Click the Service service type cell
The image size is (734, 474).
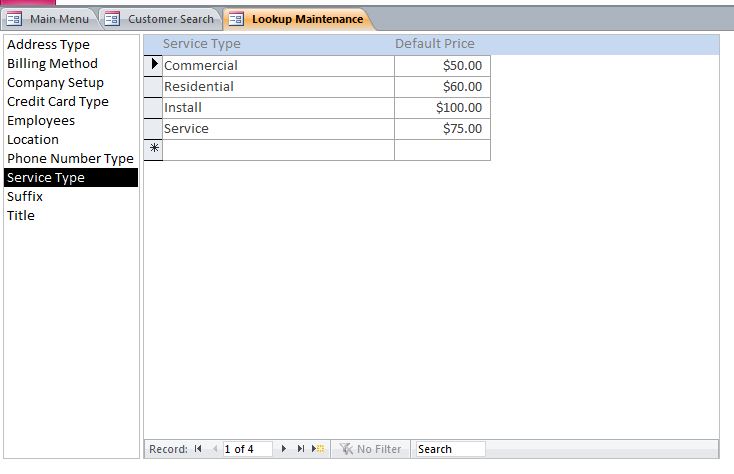(279, 129)
